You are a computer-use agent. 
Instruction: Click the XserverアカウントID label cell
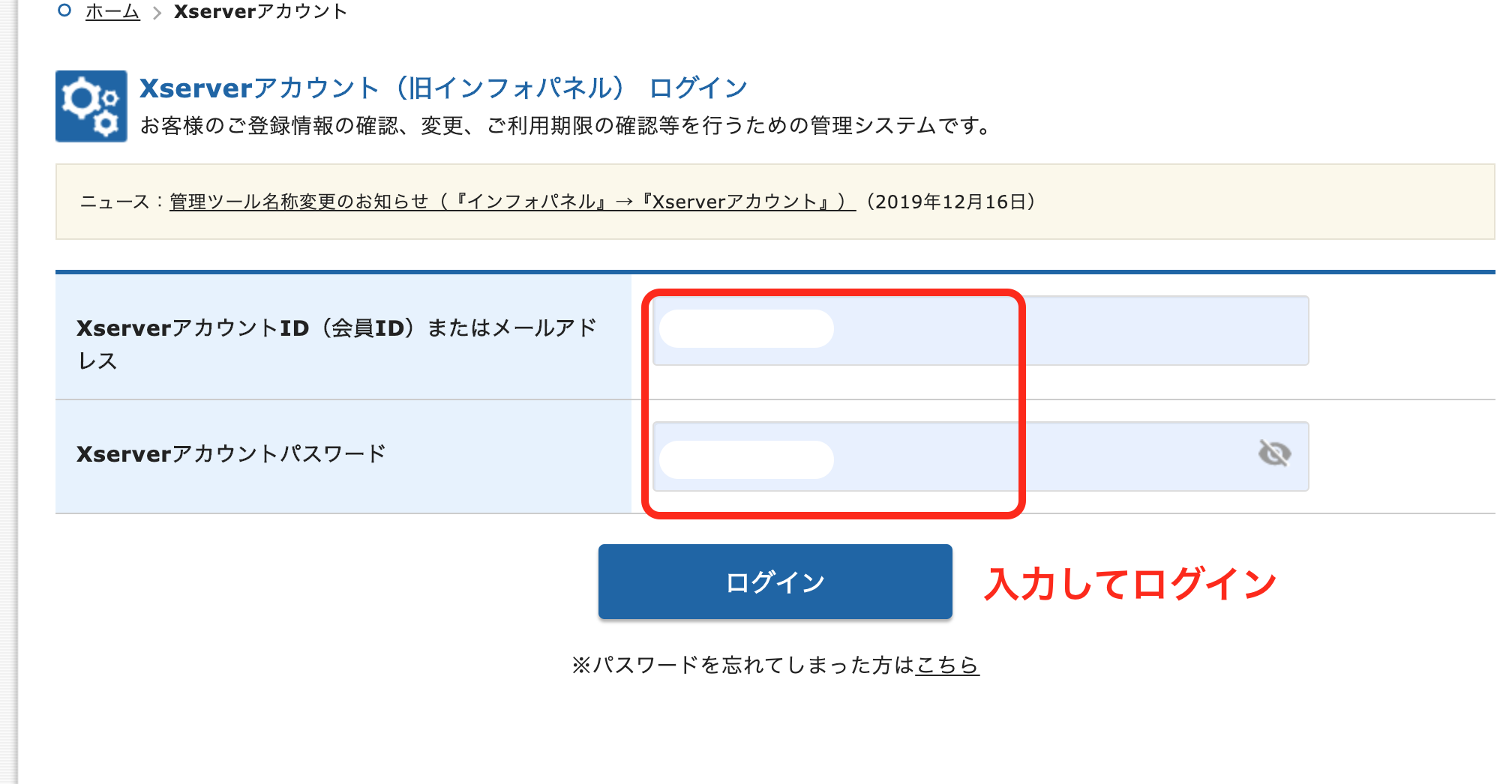click(x=343, y=337)
